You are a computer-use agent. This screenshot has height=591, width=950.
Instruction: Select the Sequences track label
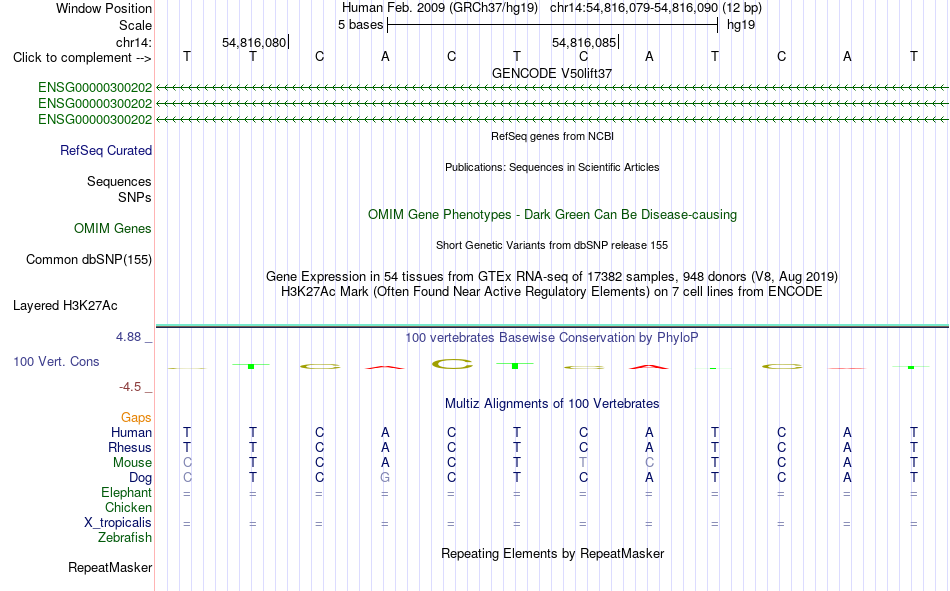coord(119,181)
